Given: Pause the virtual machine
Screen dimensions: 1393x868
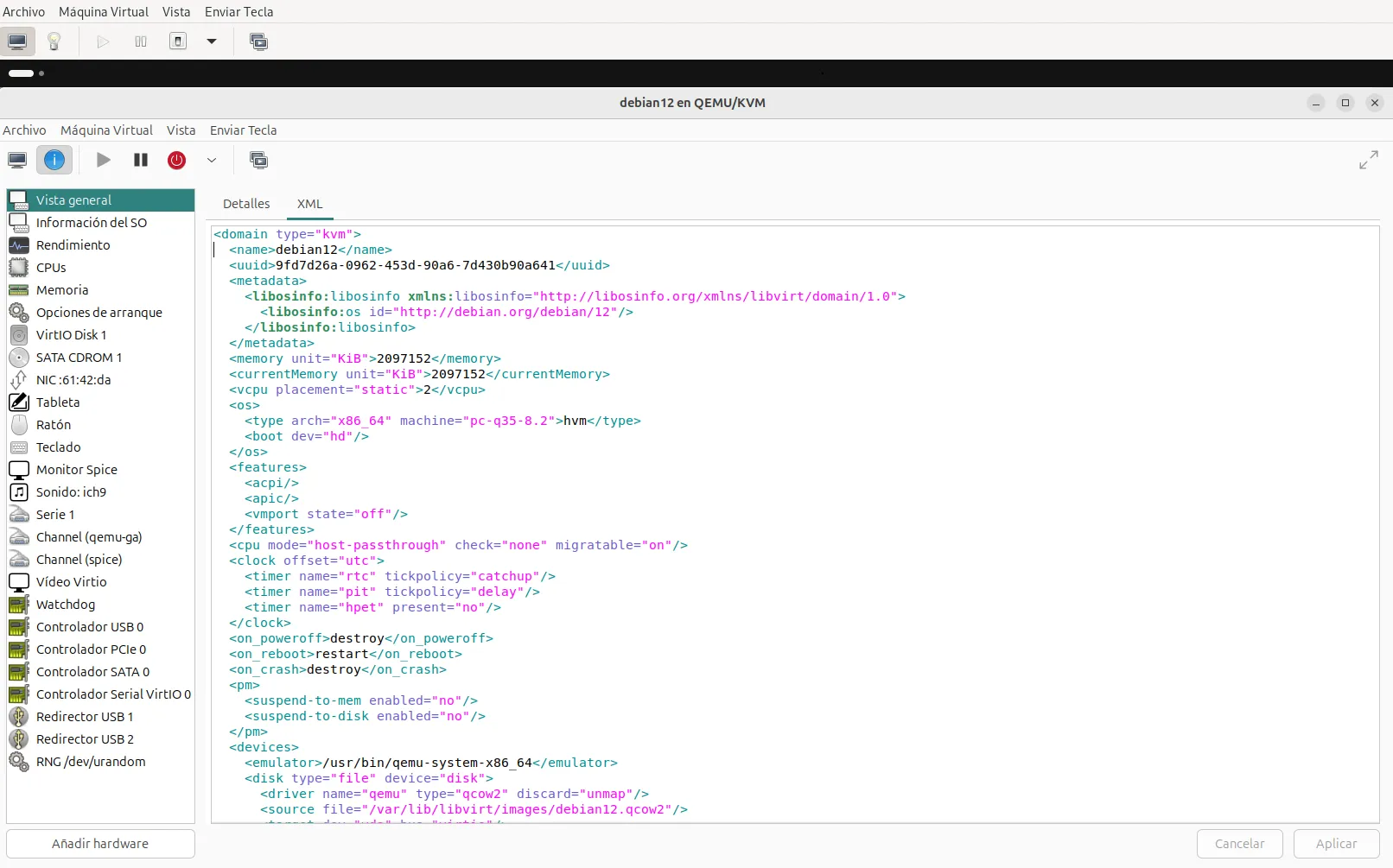Looking at the screenshot, I should pyautogui.click(x=141, y=160).
